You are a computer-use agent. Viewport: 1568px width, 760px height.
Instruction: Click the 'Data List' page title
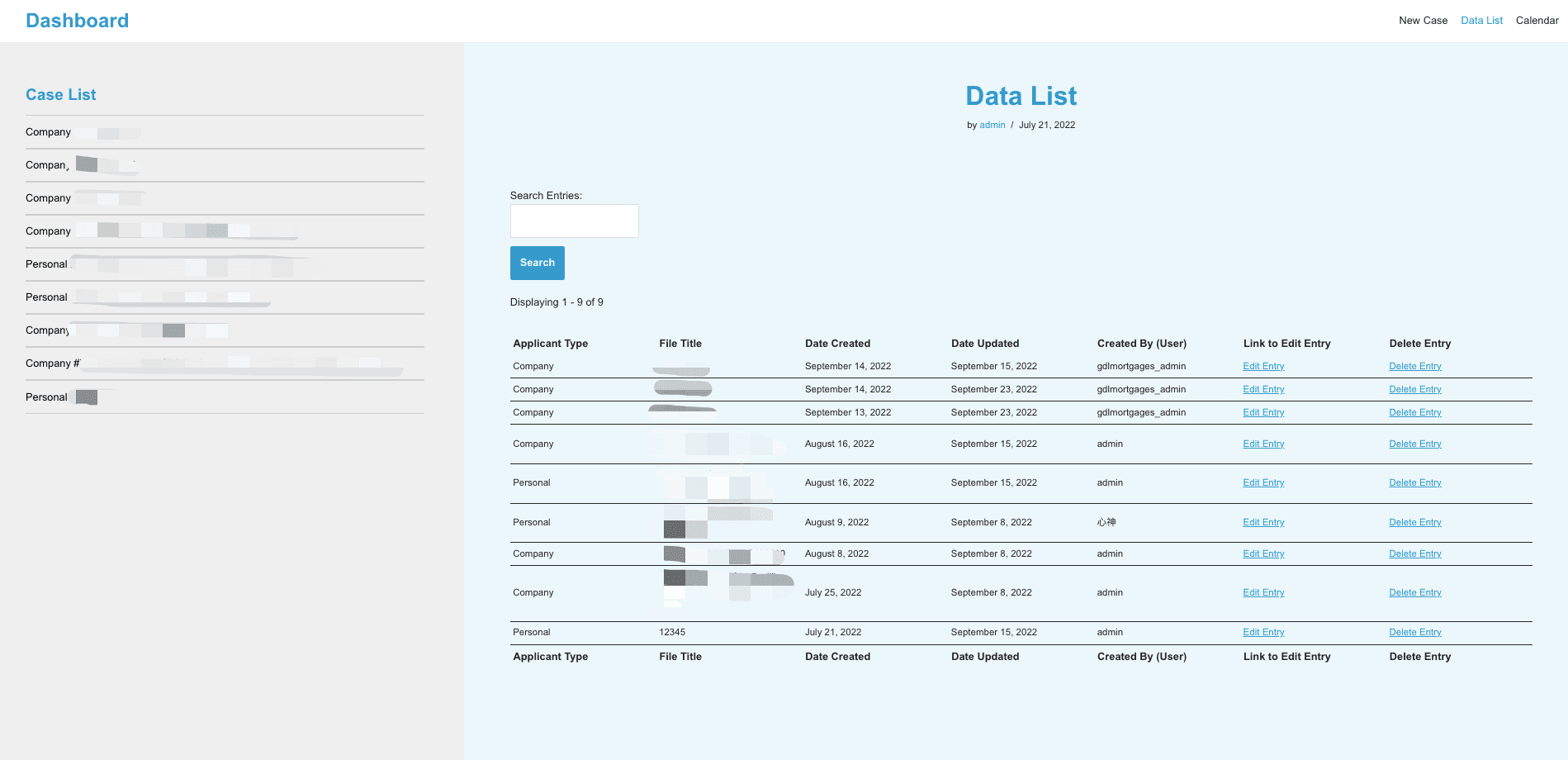click(1021, 96)
